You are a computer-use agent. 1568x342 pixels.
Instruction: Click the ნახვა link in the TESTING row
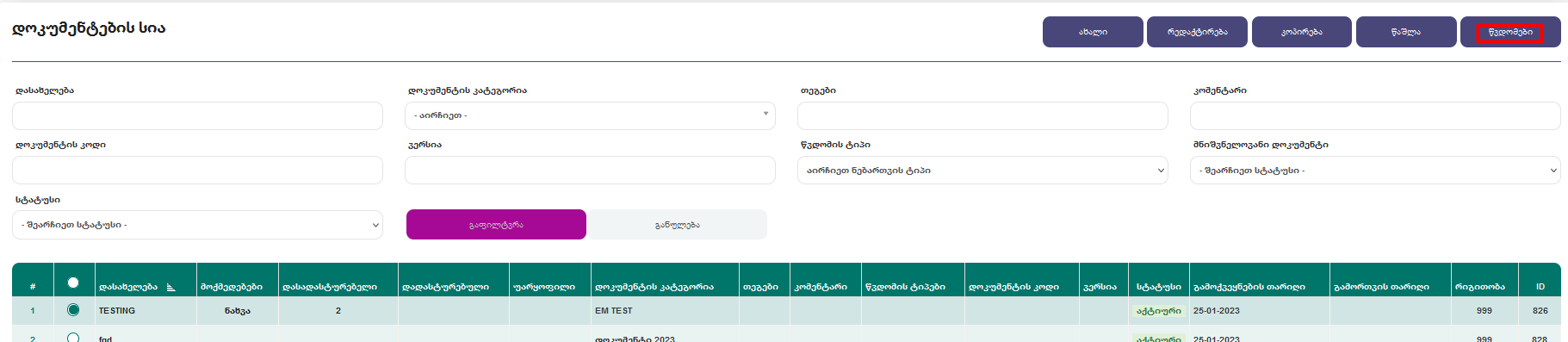238,311
